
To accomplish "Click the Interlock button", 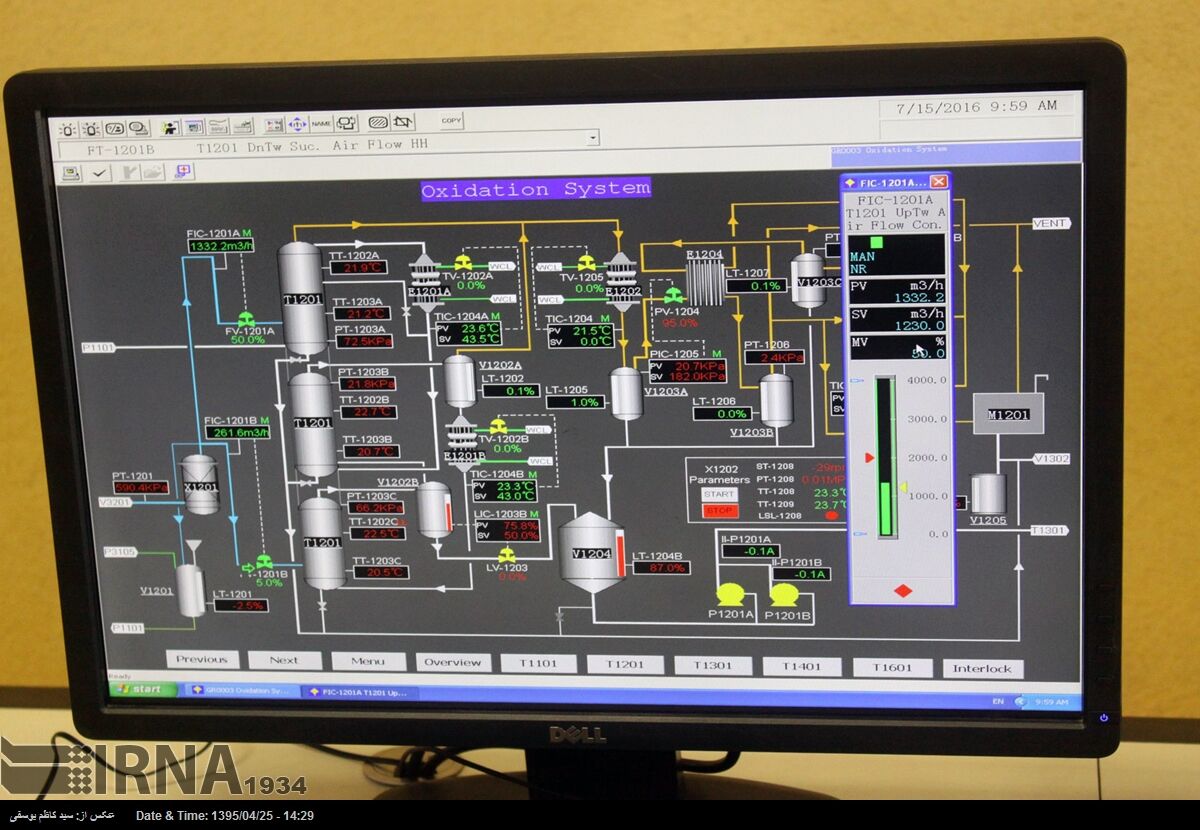I will 982,669.
